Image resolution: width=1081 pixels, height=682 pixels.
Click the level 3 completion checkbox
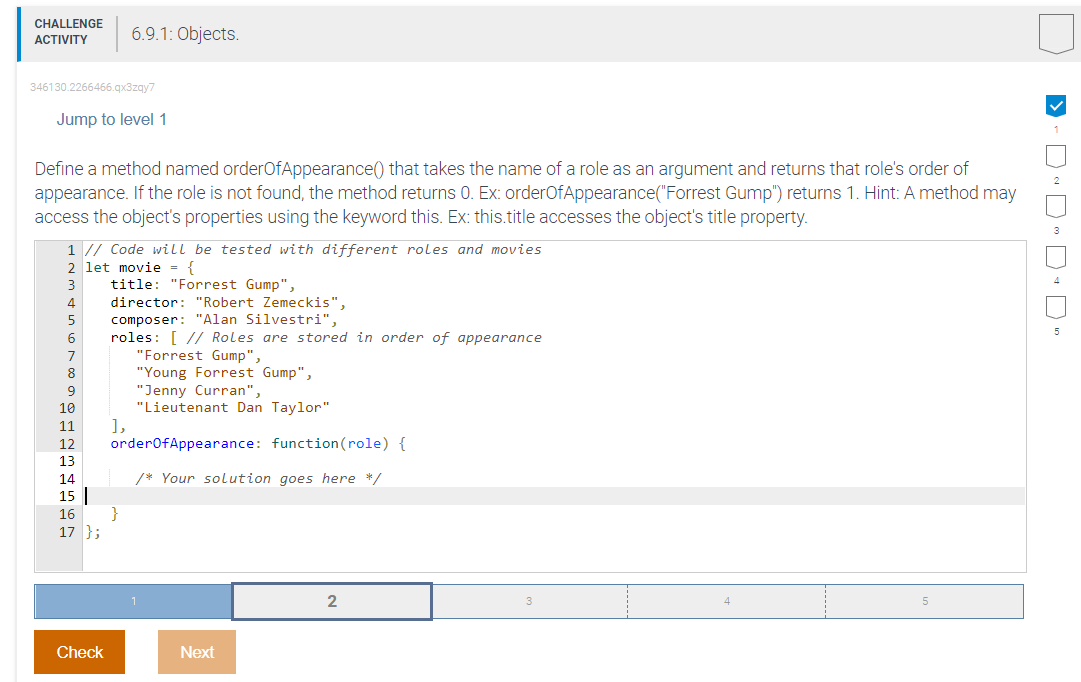pos(1056,205)
